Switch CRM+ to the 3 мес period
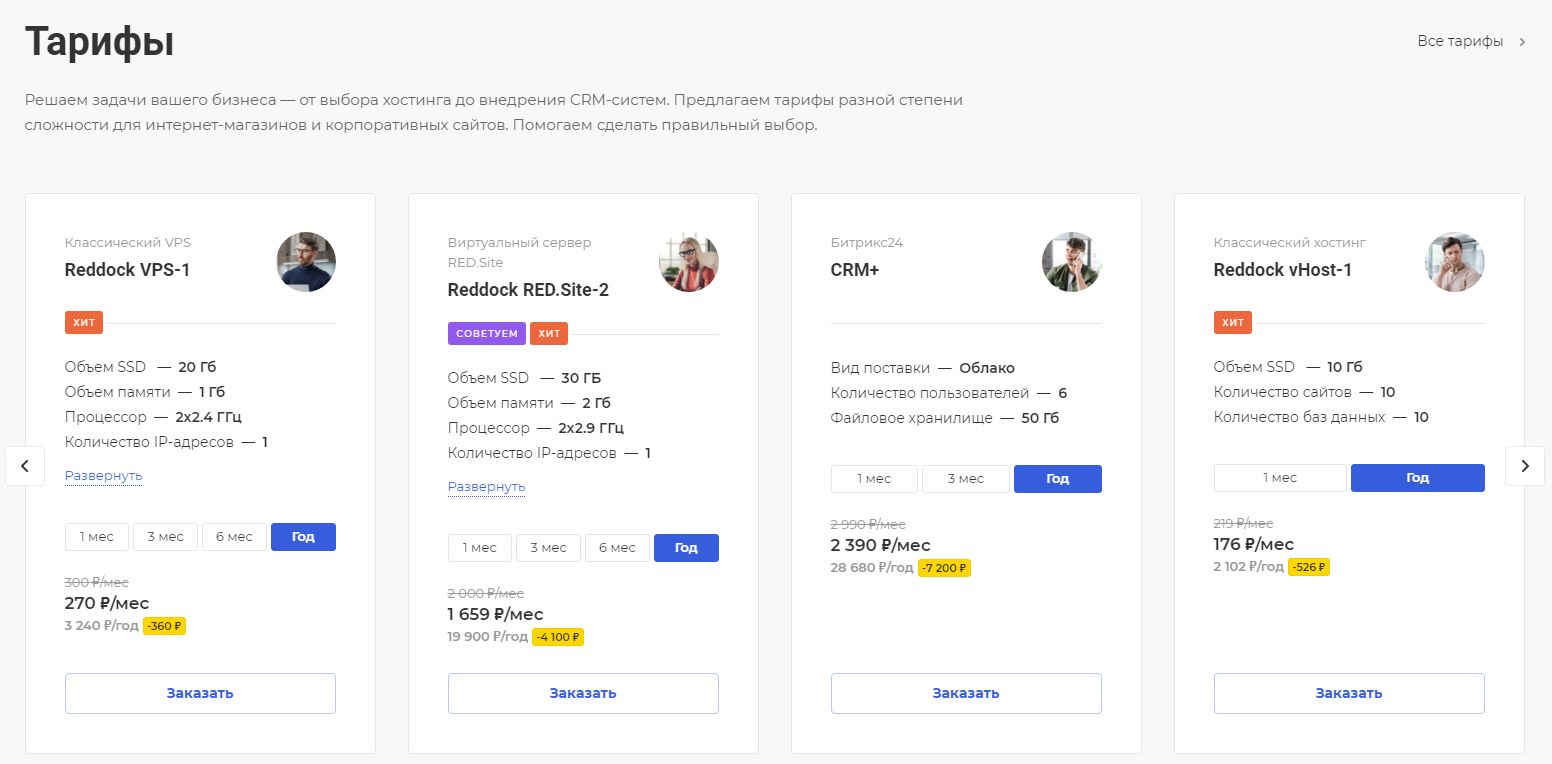The image size is (1552, 764). click(966, 479)
